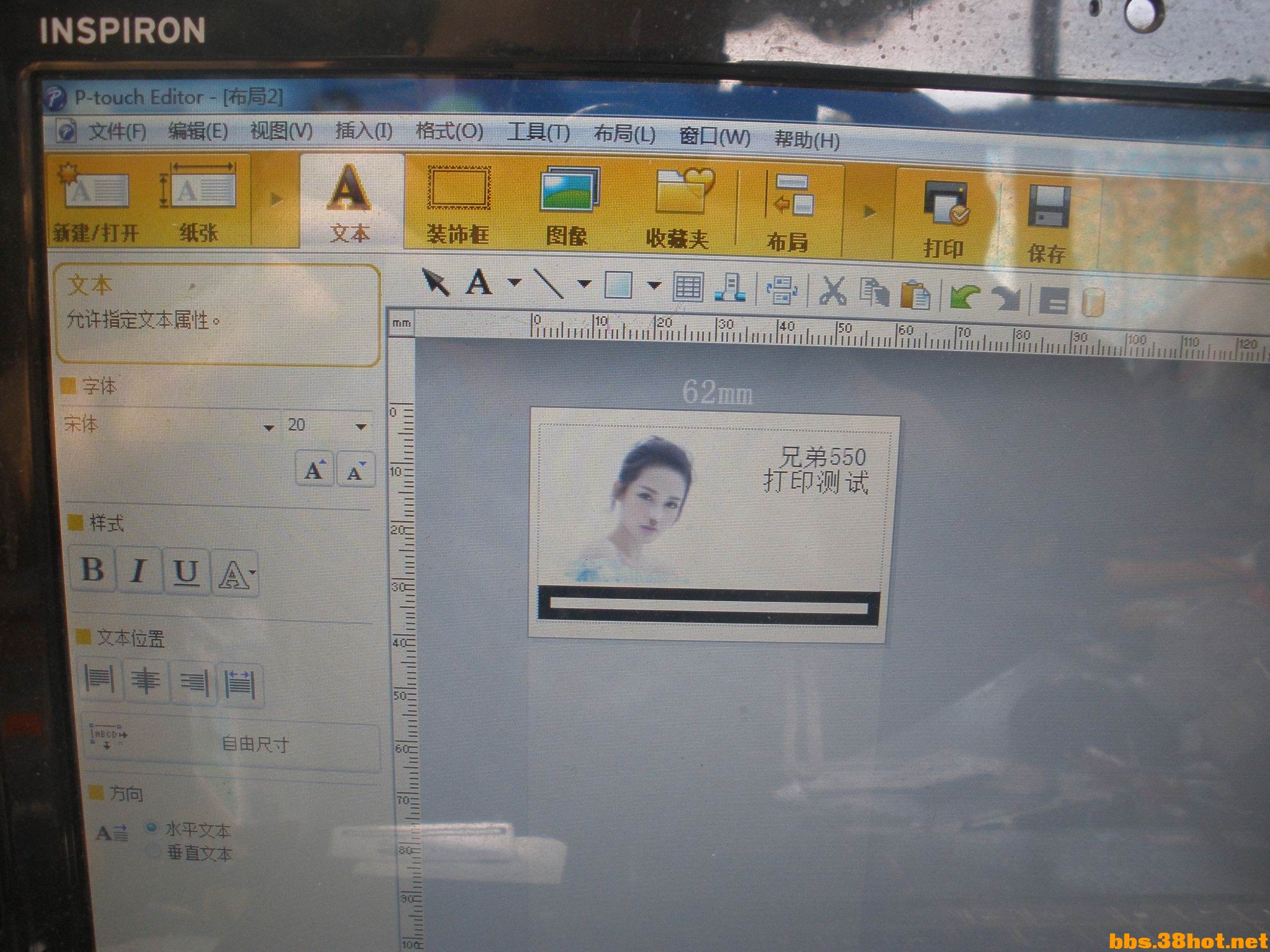Select the arrow pointer tool
1270x952 pixels.
point(436,283)
